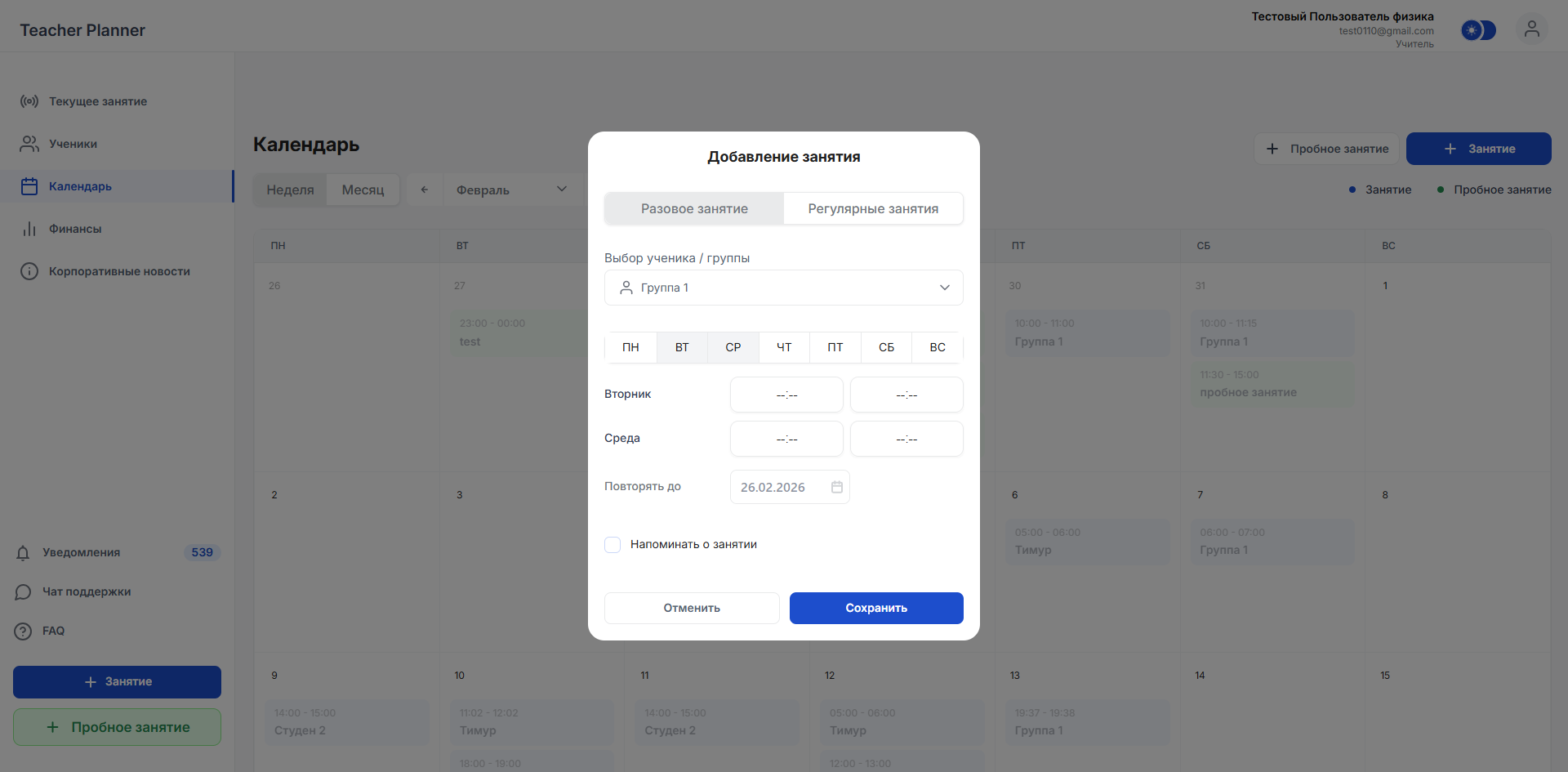The width and height of the screenshot is (1568, 772).
Task: Toggle ЧТ weekday in the schedule selector
Action: pos(783,347)
